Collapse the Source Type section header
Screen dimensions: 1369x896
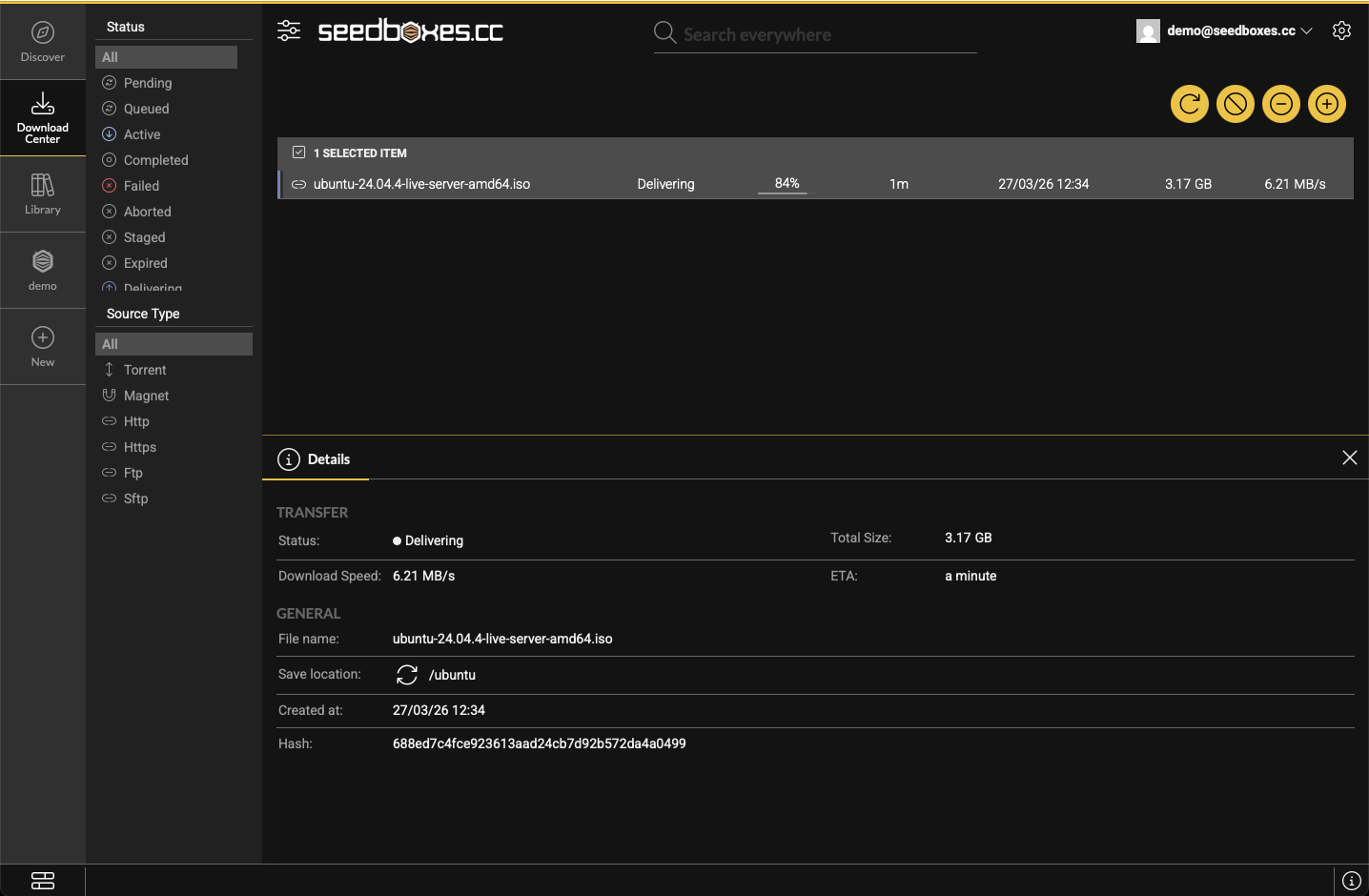coord(143,314)
